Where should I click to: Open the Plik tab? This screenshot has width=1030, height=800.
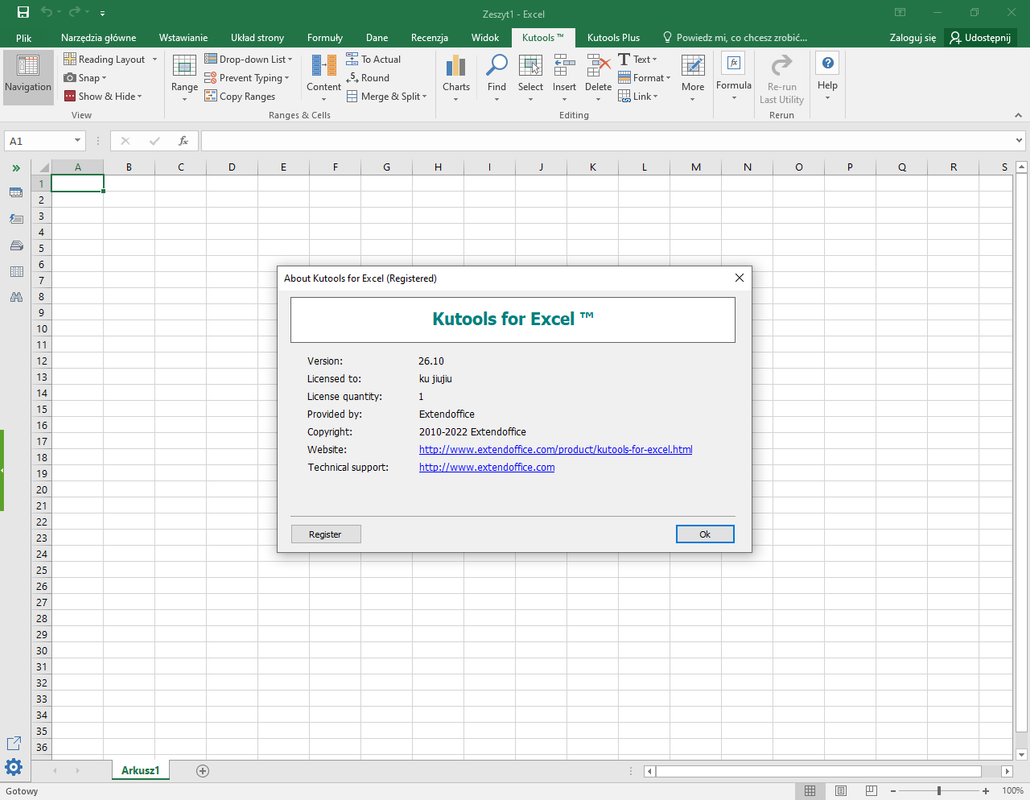pyautogui.click(x=24, y=37)
